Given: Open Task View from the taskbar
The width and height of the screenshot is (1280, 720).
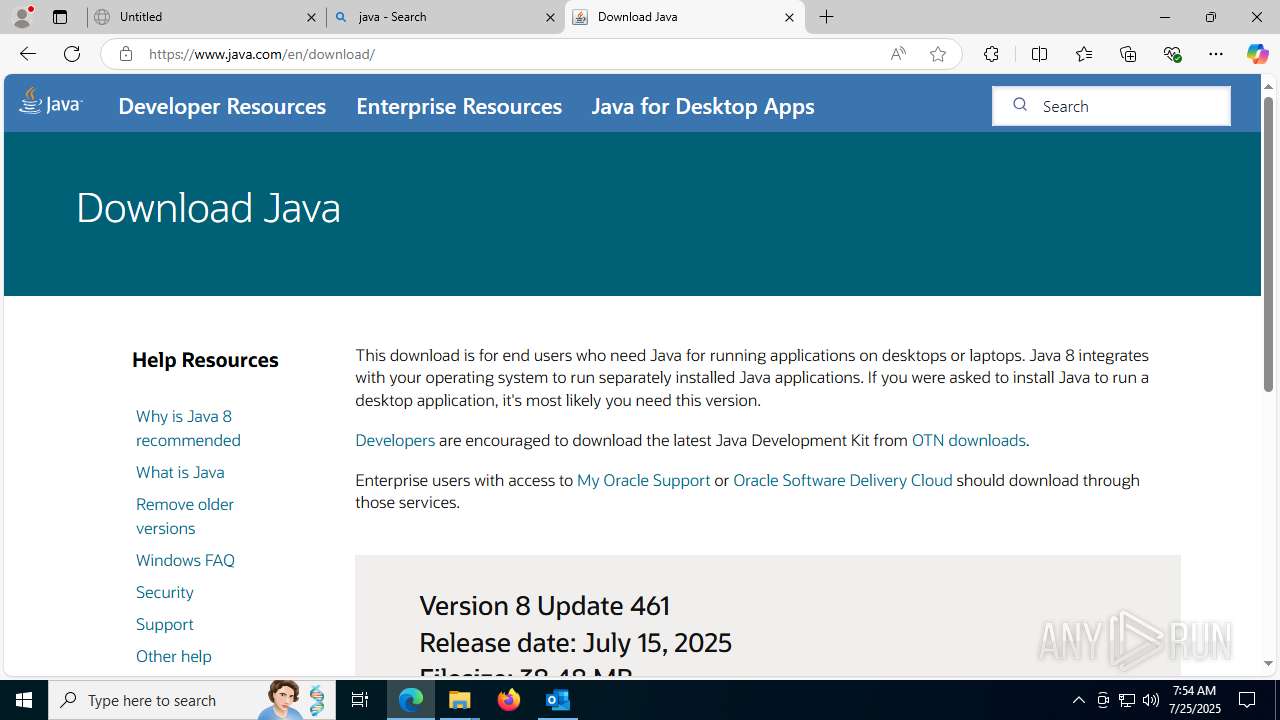Looking at the screenshot, I should (x=360, y=700).
